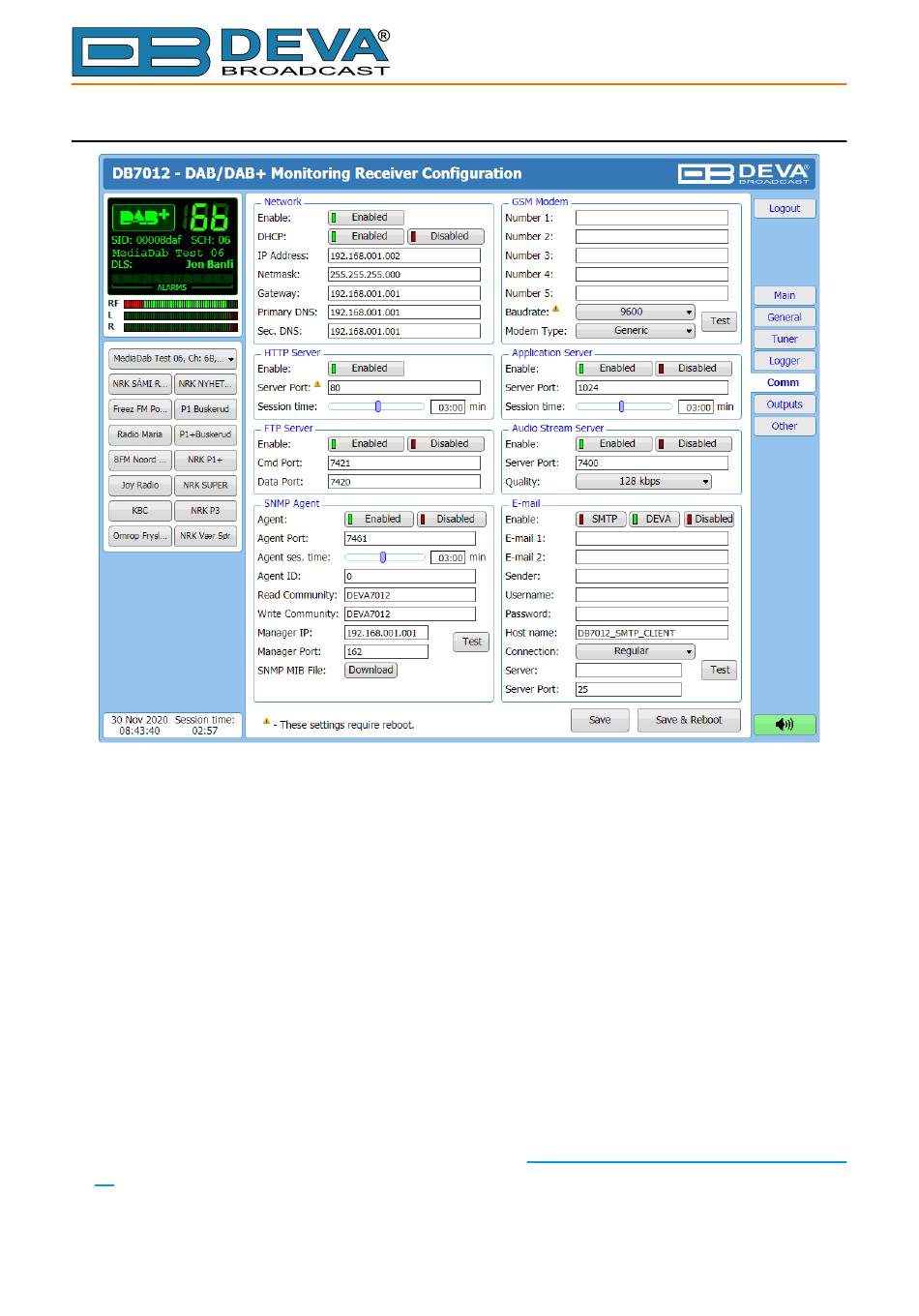919x1316 pixels.
Task: Select Radio Maria station preset
Action: click(x=139, y=435)
